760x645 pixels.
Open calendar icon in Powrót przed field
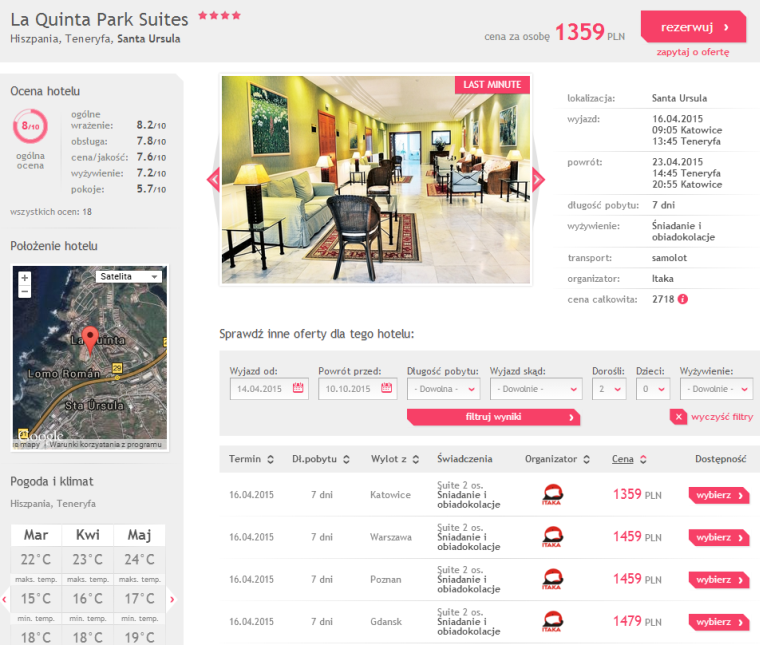[387, 389]
